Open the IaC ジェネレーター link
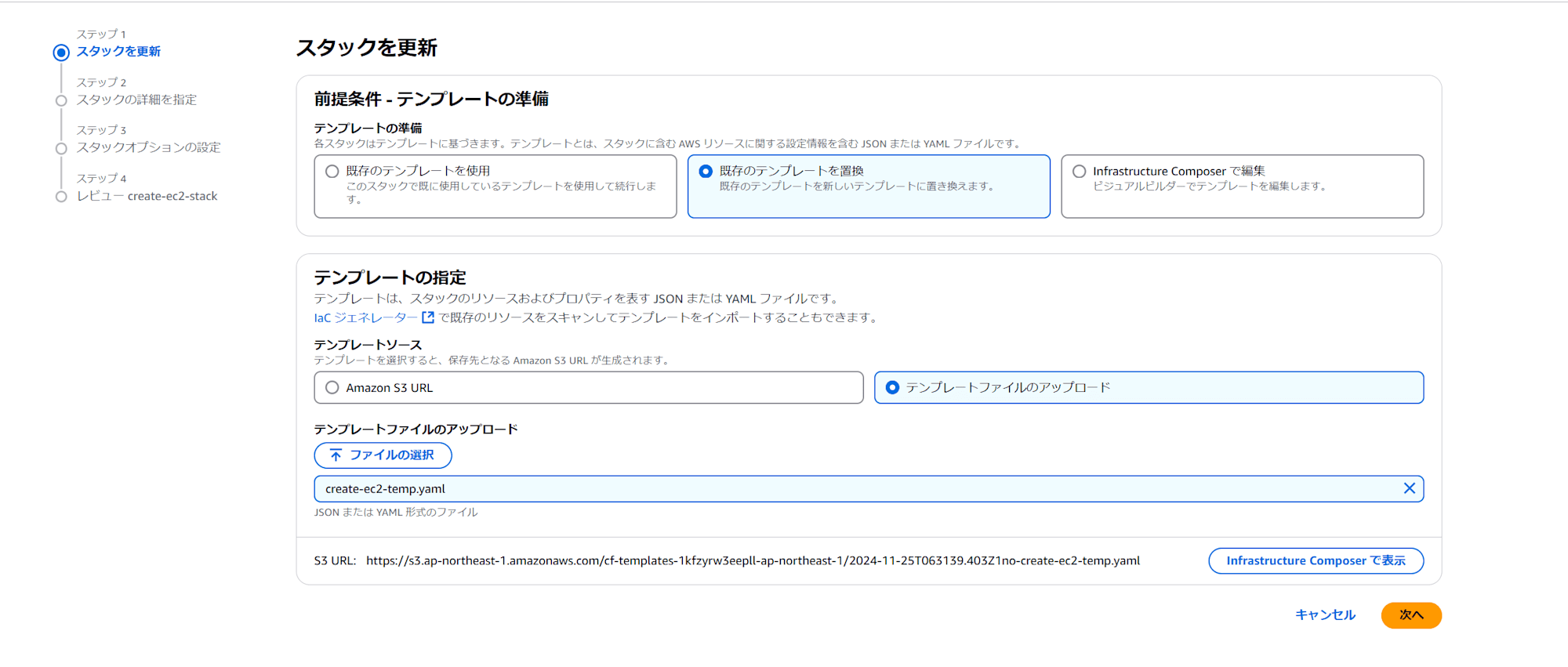The image size is (1568, 667). click(x=365, y=317)
